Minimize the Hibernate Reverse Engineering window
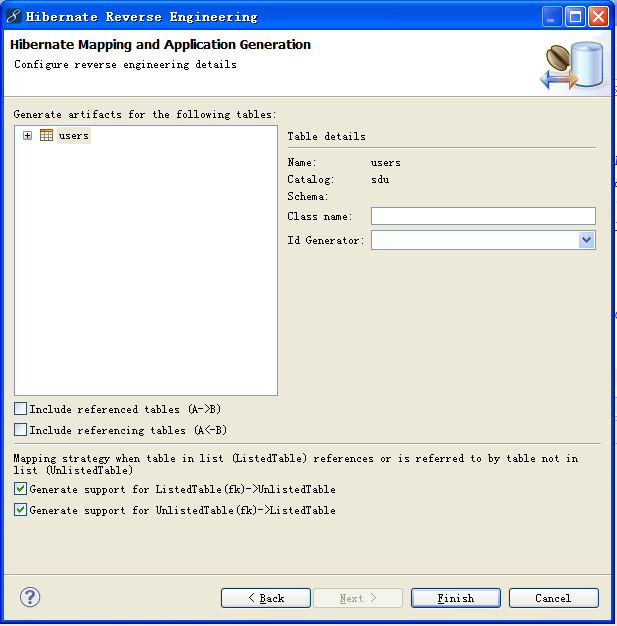The height and width of the screenshot is (626, 617). (552, 17)
